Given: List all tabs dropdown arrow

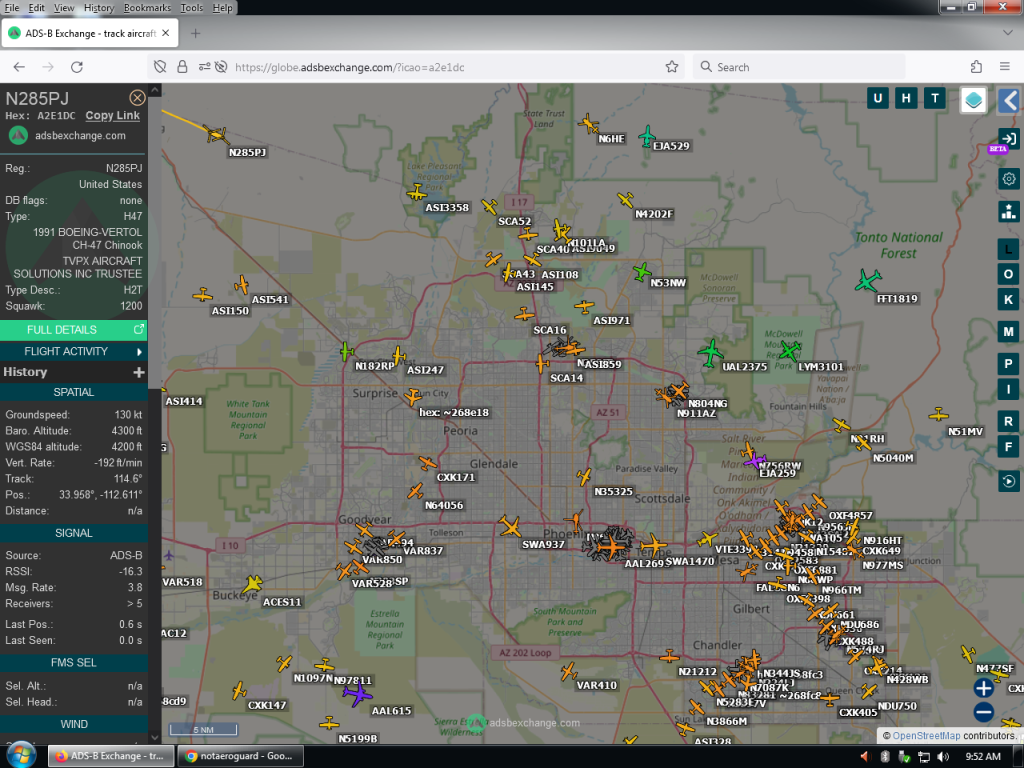Looking at the screenshot, I should click(x=1007, y=33).
